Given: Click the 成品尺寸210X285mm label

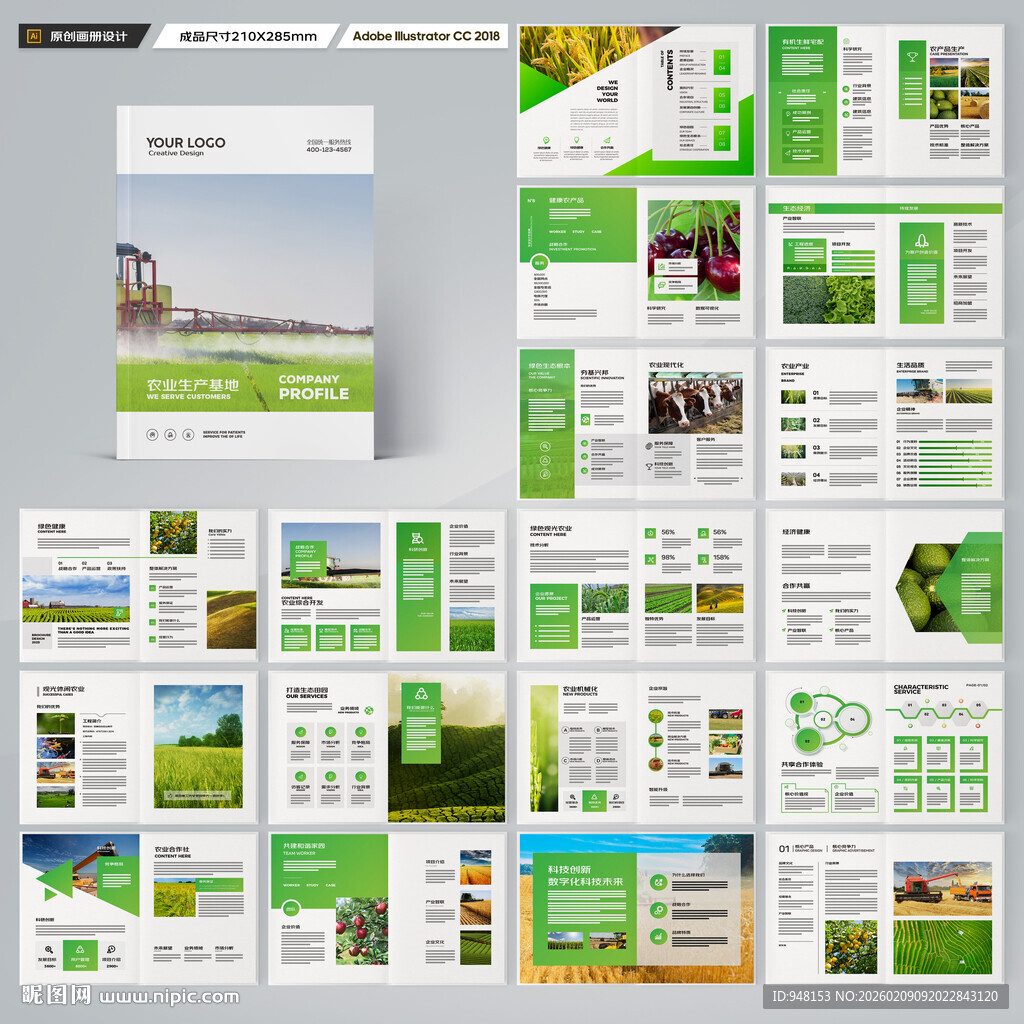Looking at the screenshot, I should click(248, 37).
